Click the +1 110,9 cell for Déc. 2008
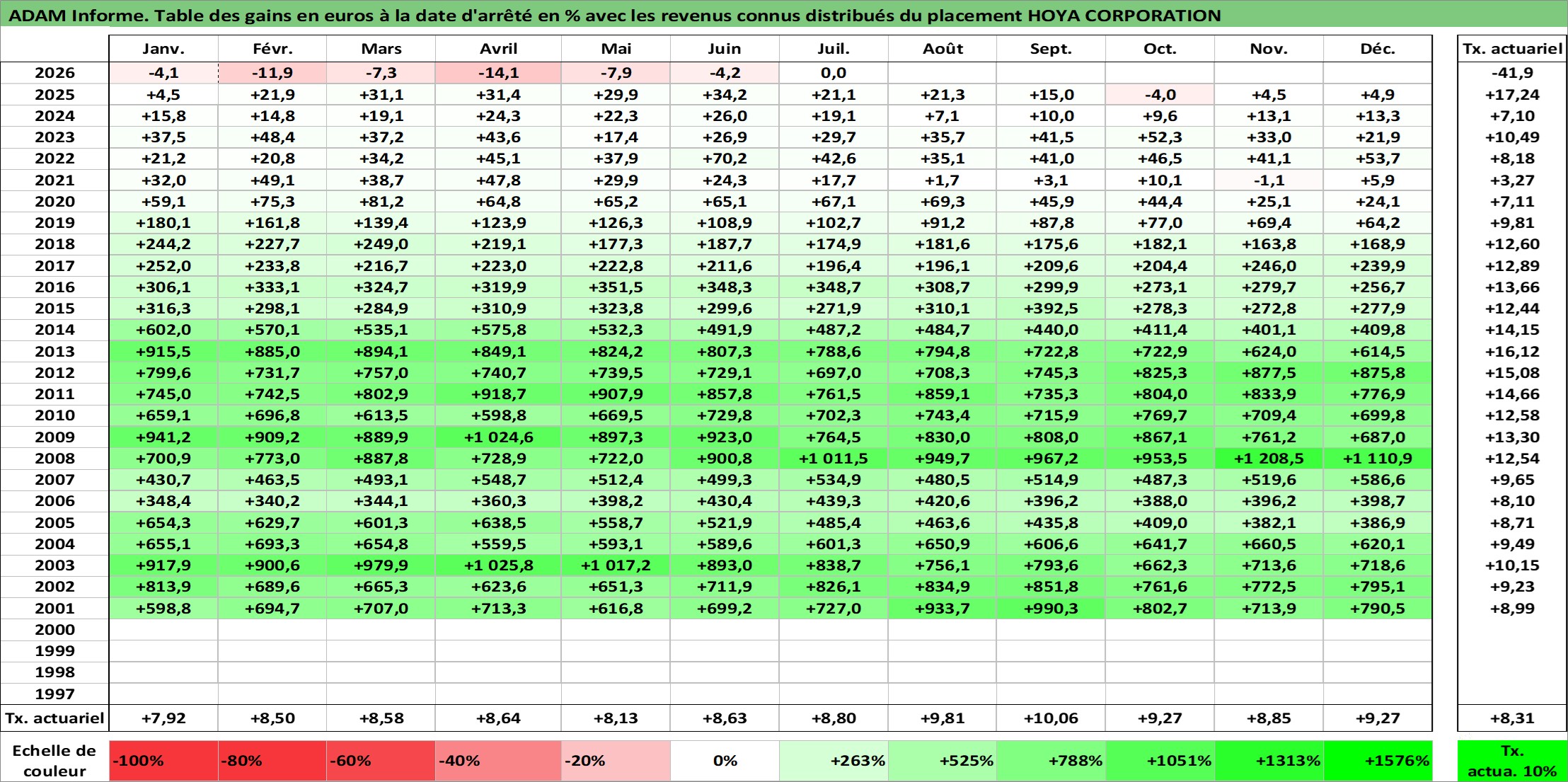This screenshot has width=1568, height=782. (1378, 459)
